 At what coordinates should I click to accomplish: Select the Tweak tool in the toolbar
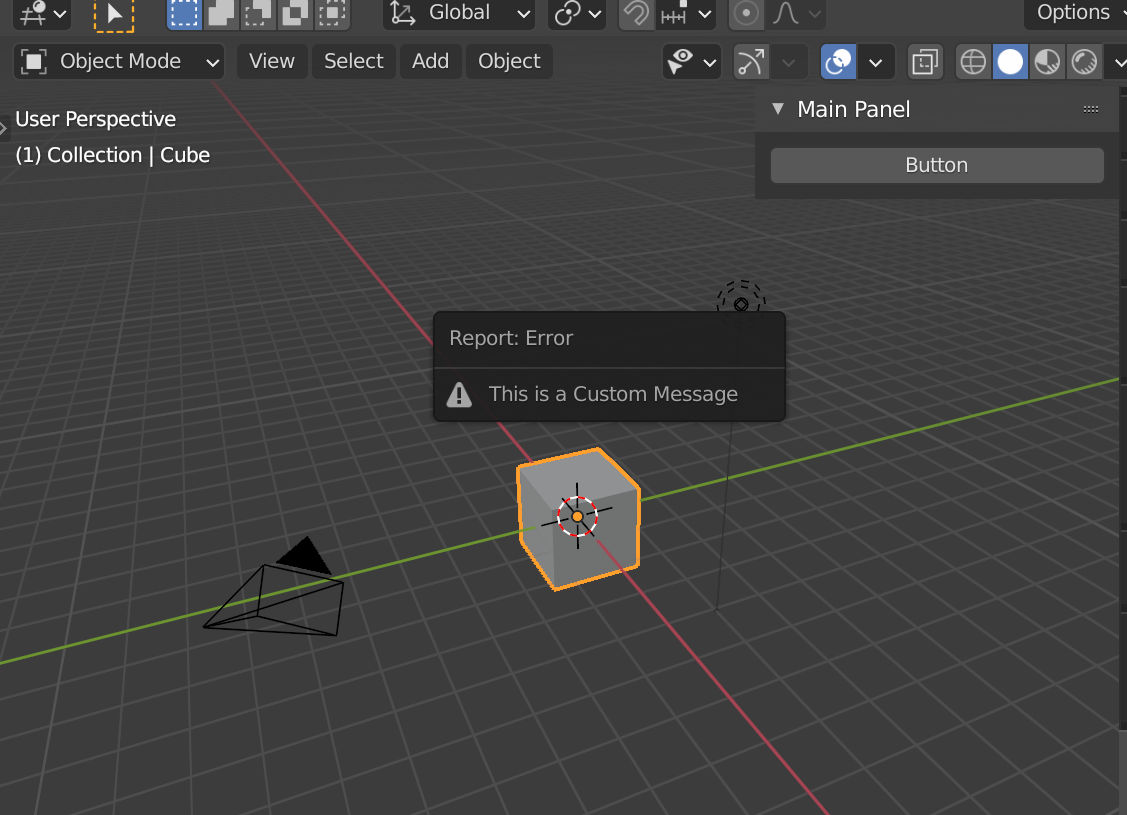[115, 14]
